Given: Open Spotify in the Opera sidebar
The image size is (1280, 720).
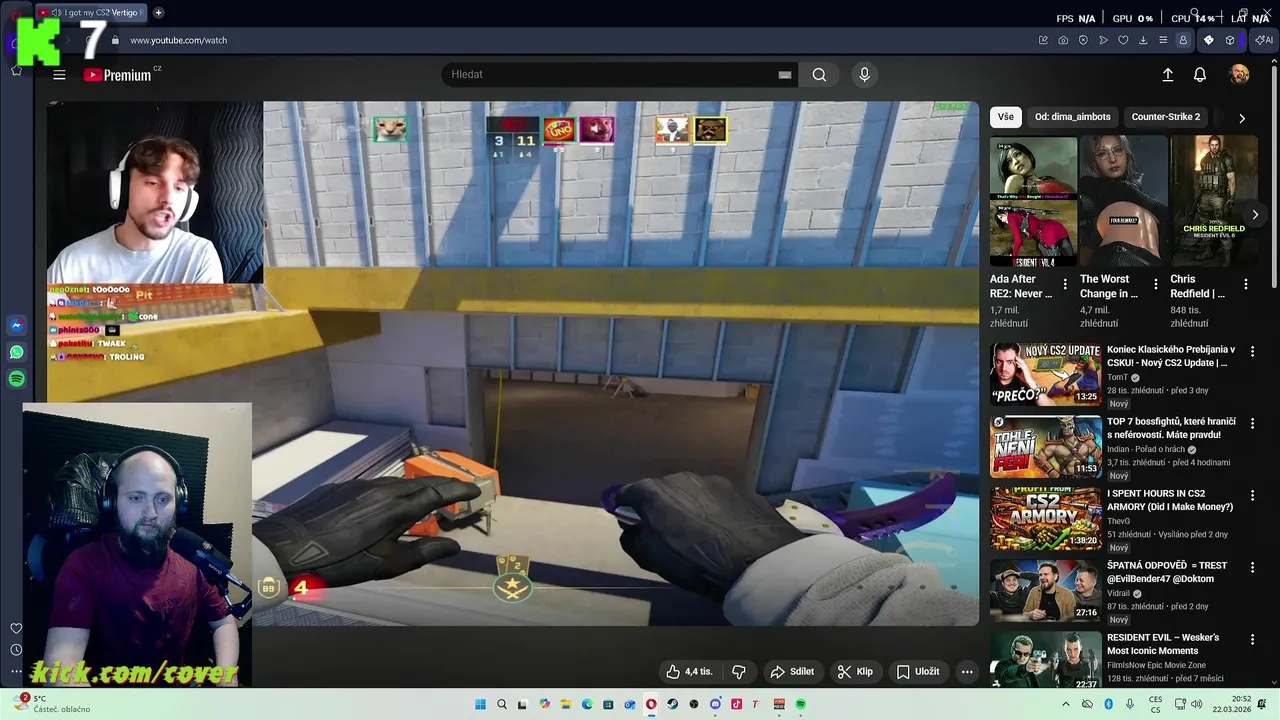Looking at the screenshot, I should click(16, 379).
